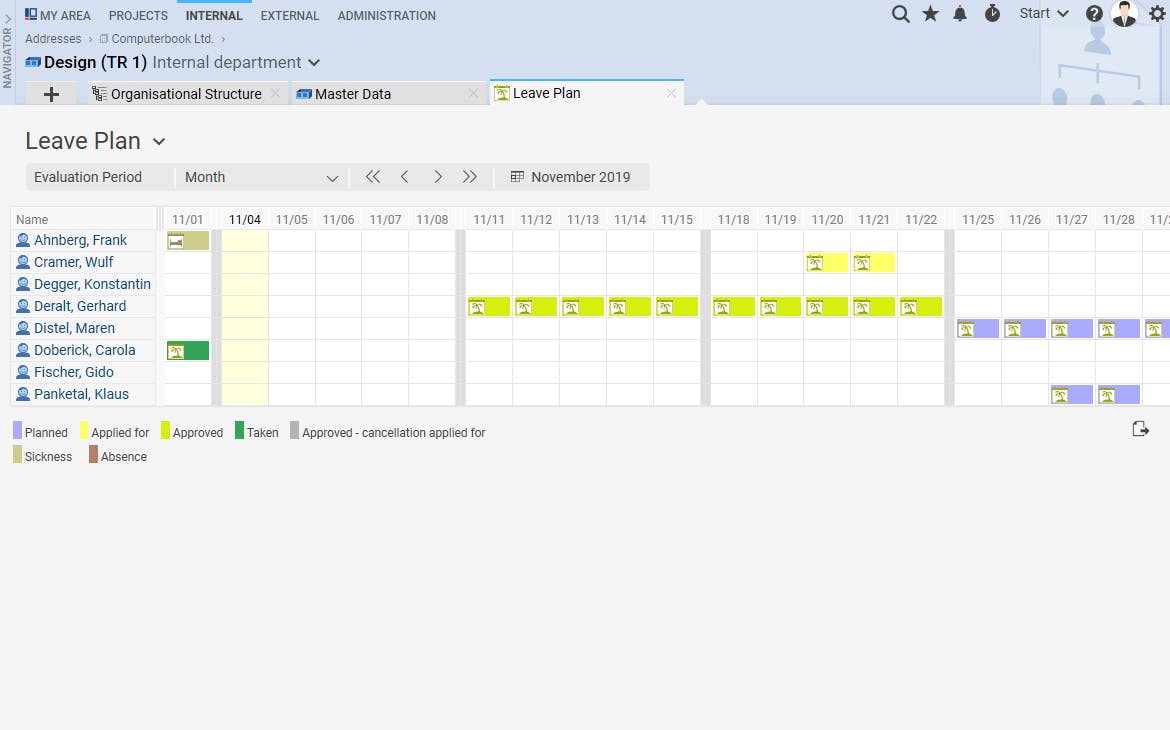
Task: Open Deralt, Gerhard employee link
Action: 80,306
